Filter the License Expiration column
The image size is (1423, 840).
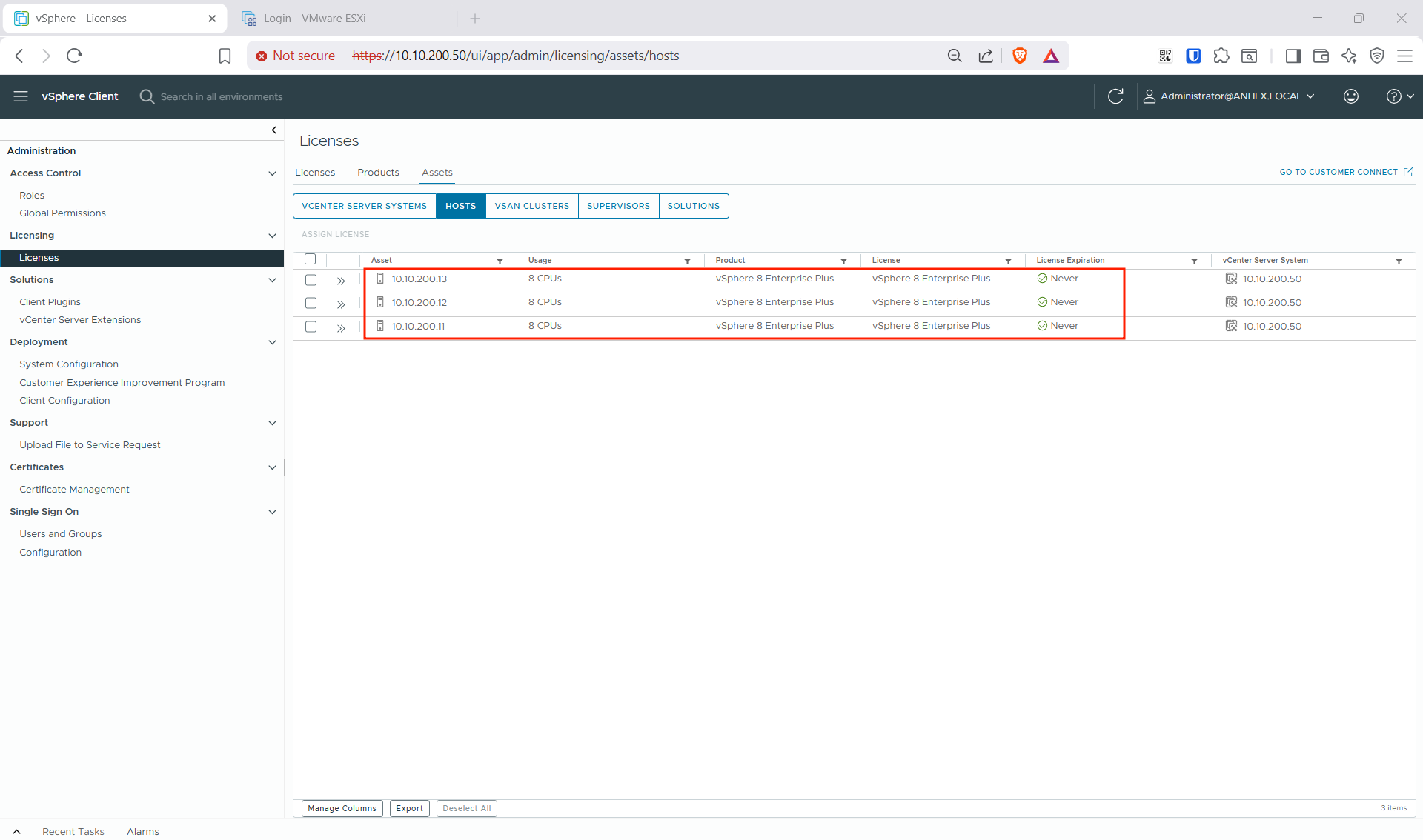[1195, 261]
